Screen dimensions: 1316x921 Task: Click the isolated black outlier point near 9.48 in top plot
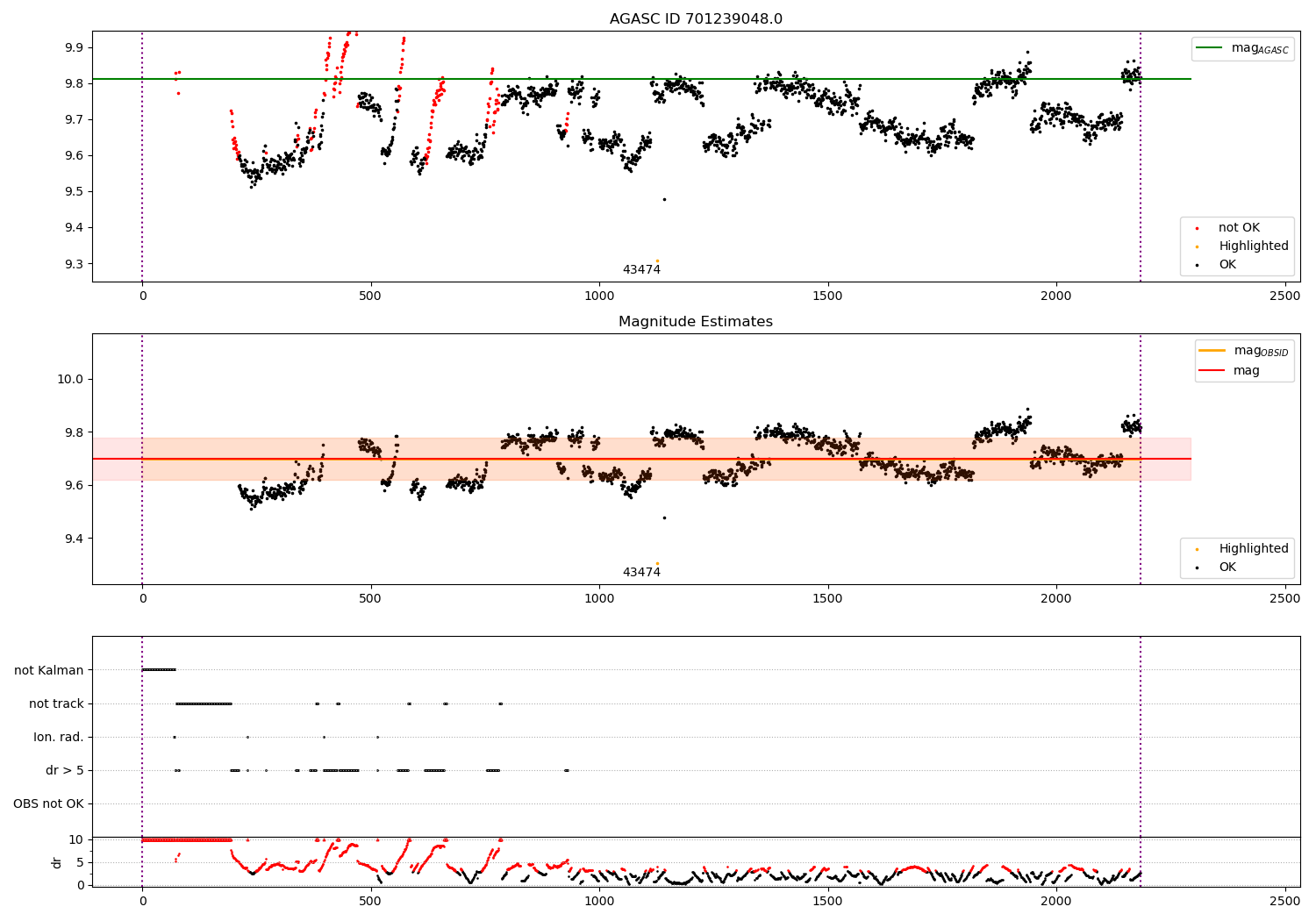coord(664,199)
